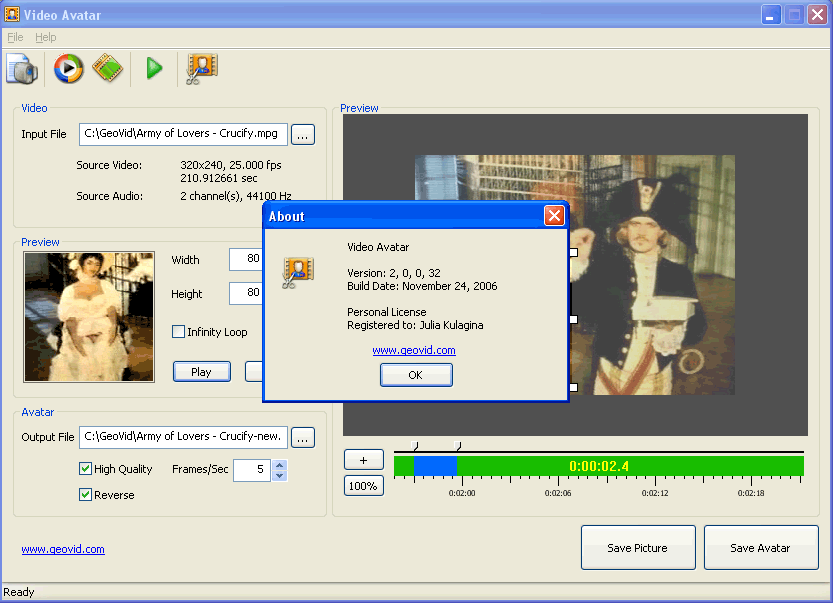This screenshot has height=603, width=833.
Task: Click the Save Picture button
Action: [x=638, y=548]
